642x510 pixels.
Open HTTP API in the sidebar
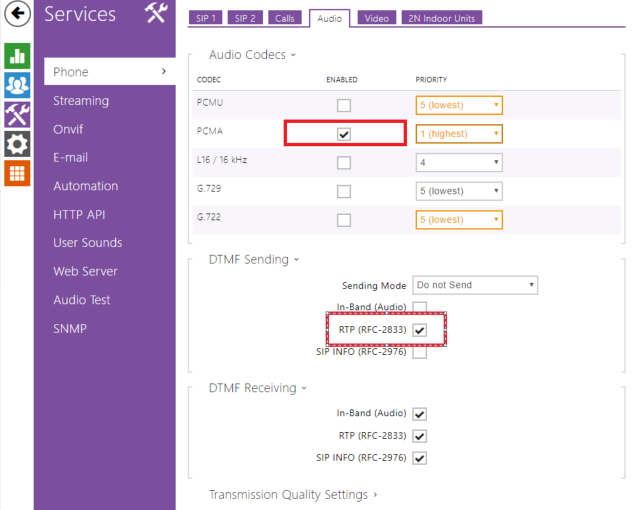[x=79, y=215]
